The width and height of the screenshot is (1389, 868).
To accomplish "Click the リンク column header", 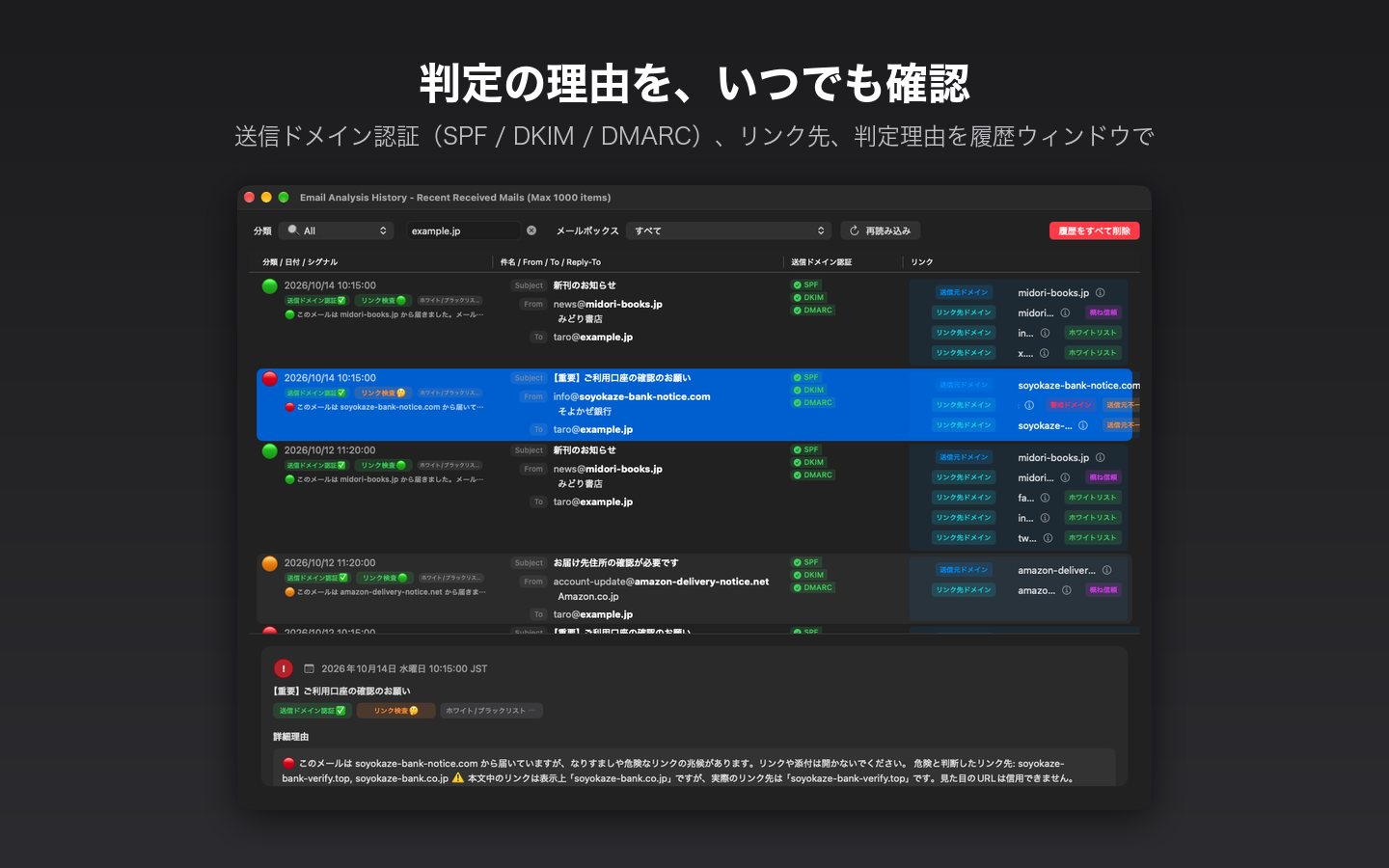I will point(922,262).
